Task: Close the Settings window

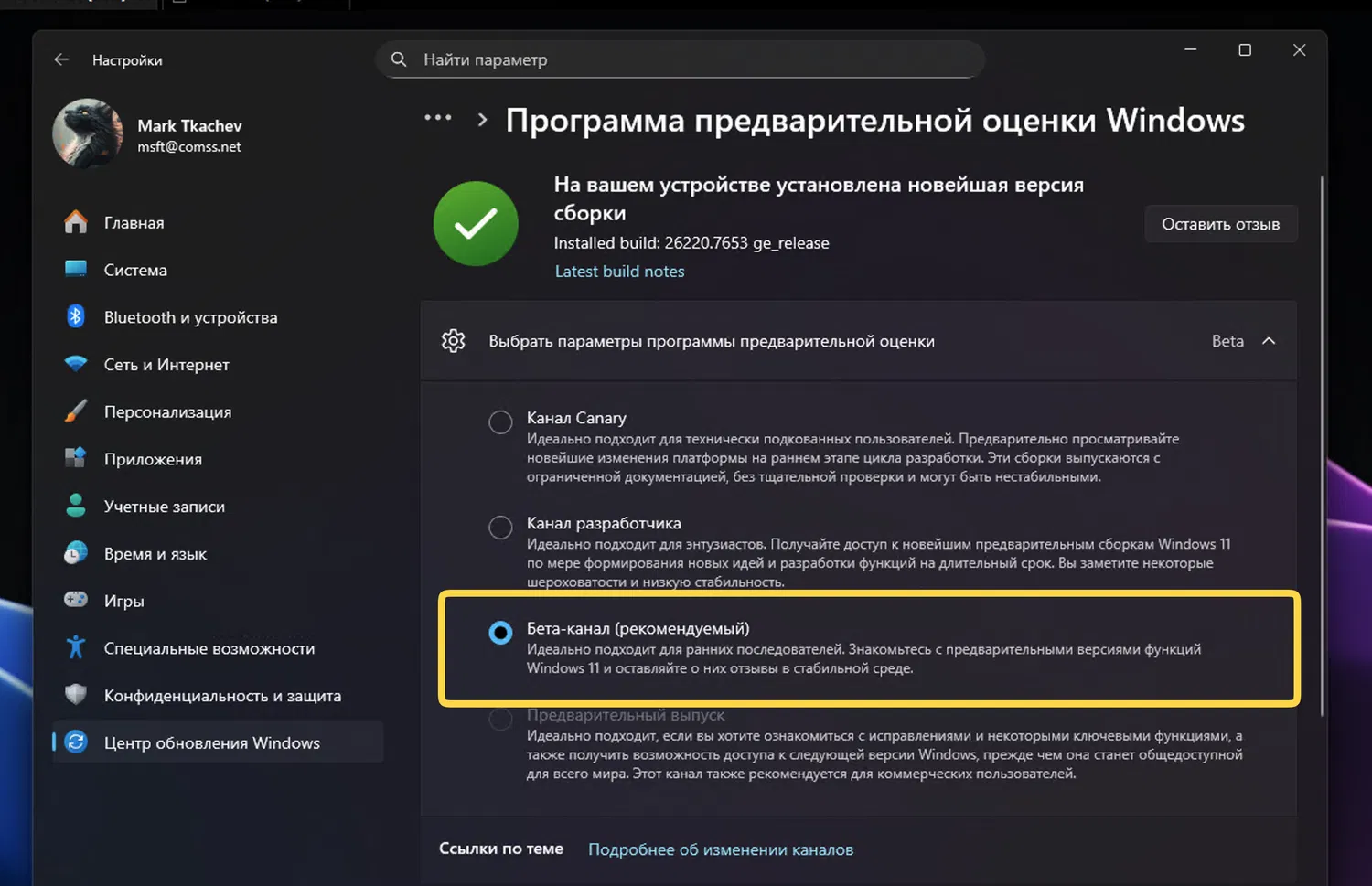Action: click(1299, 49)
